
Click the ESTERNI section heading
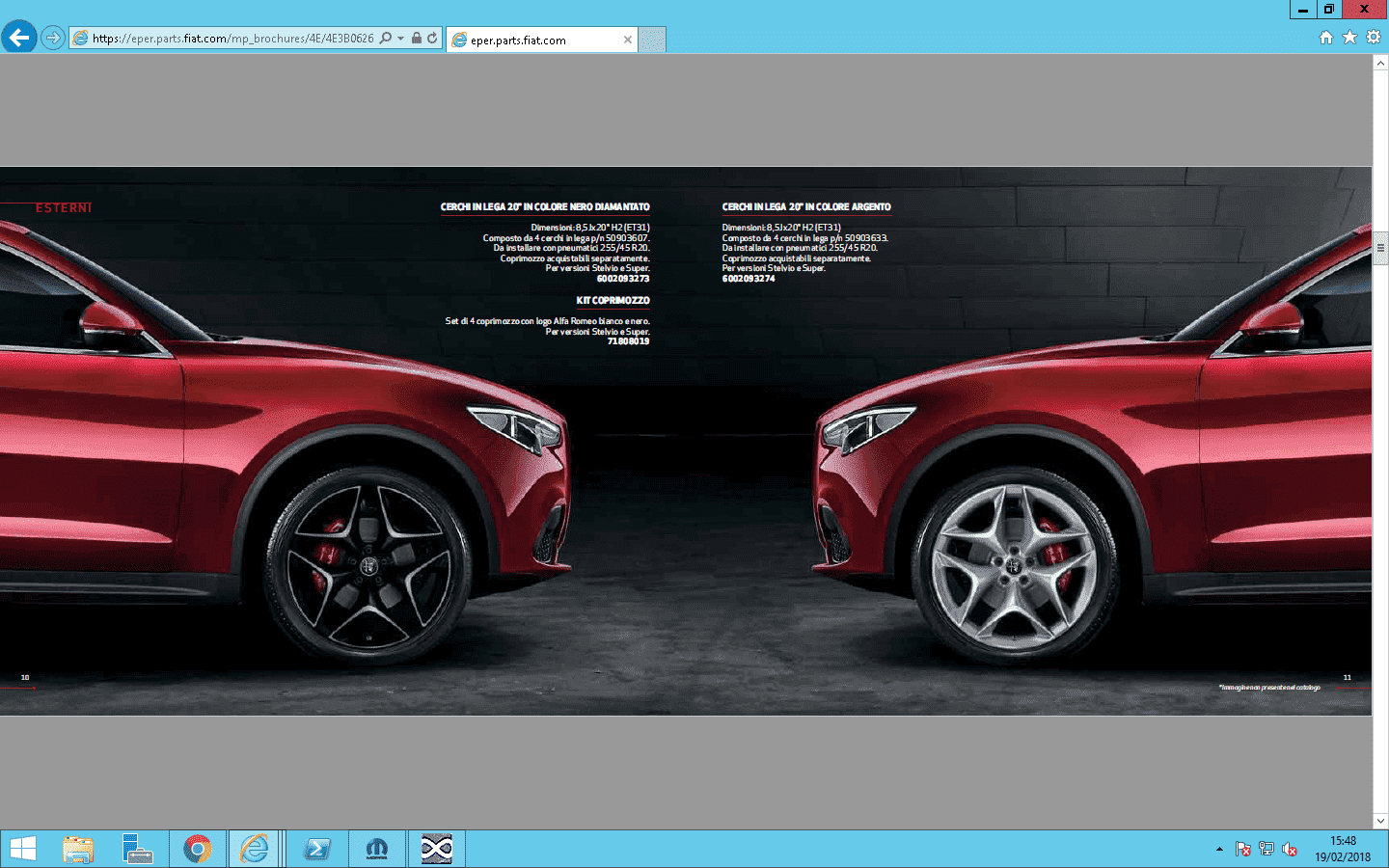tap(64, 207)
